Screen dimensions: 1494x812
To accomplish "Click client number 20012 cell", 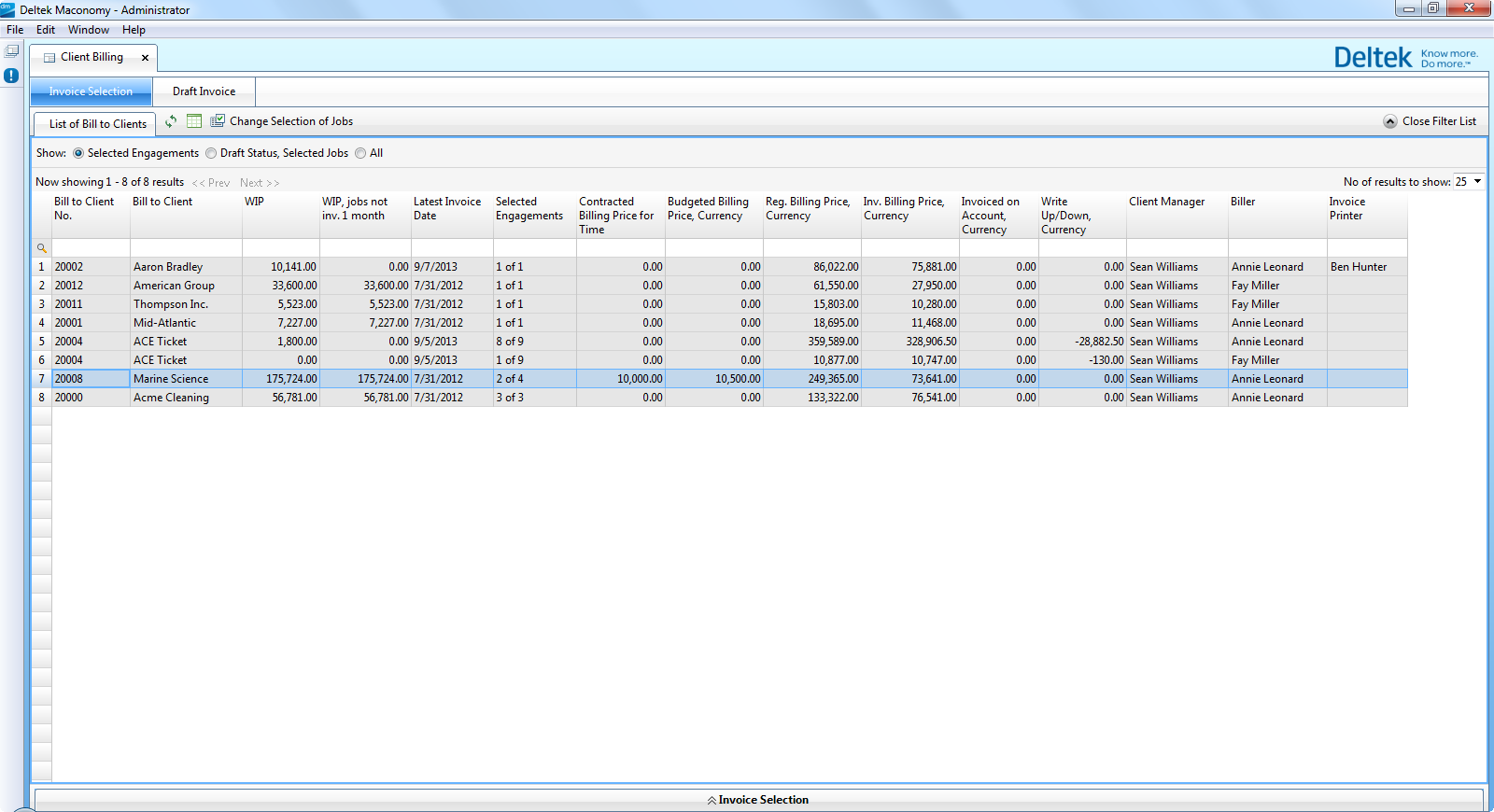I will 91,286.
